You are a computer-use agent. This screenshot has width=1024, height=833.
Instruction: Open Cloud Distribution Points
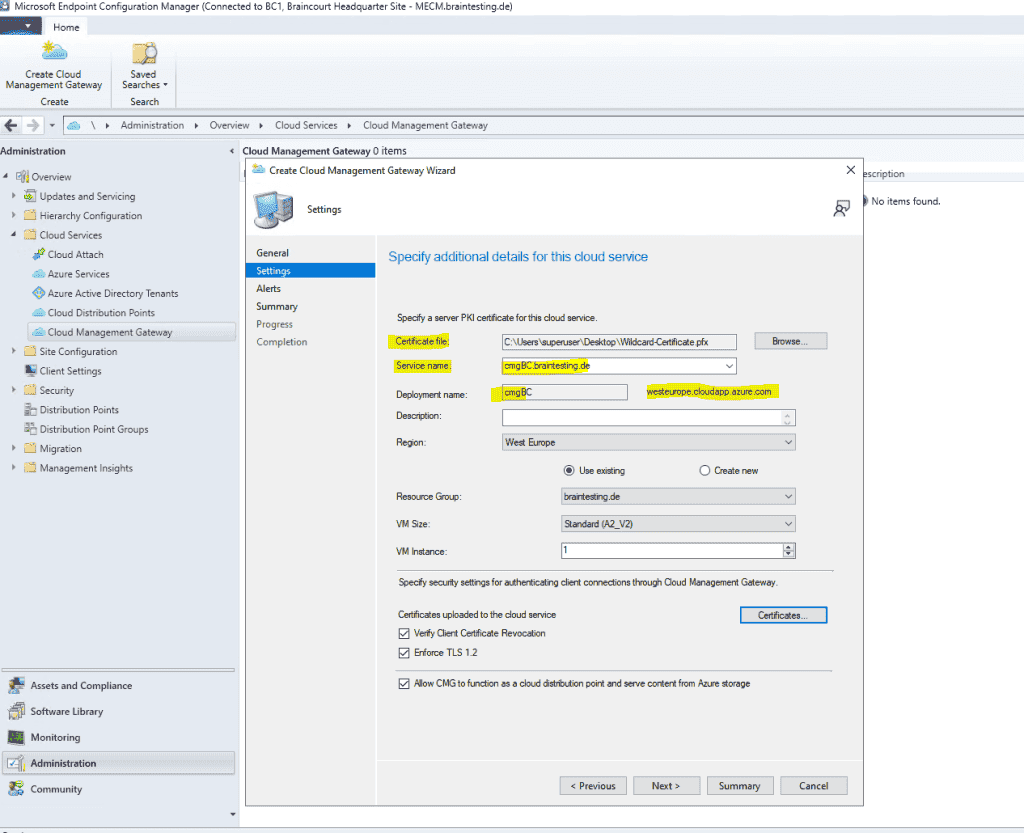(100, 312)
